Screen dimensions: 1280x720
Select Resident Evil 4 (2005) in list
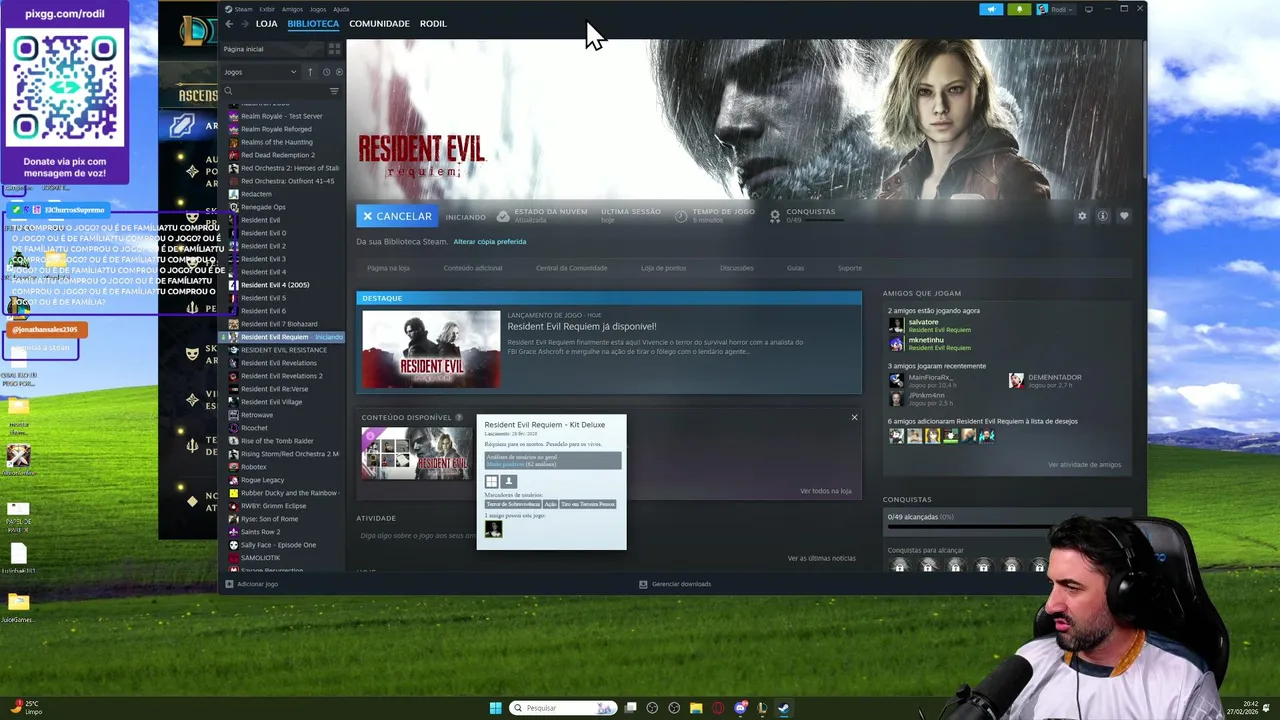275,285
